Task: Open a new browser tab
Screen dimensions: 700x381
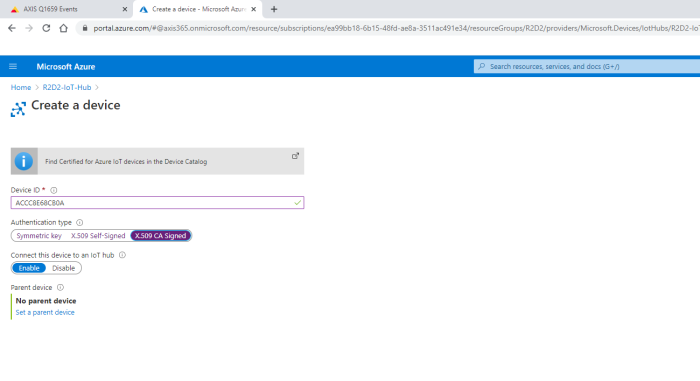Action: click(274, 9)
